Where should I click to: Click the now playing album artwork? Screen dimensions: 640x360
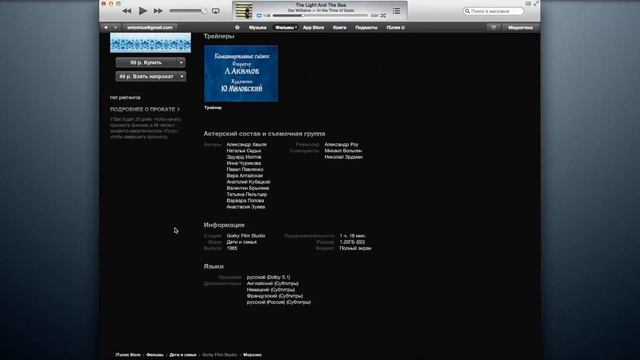(244, 11)
